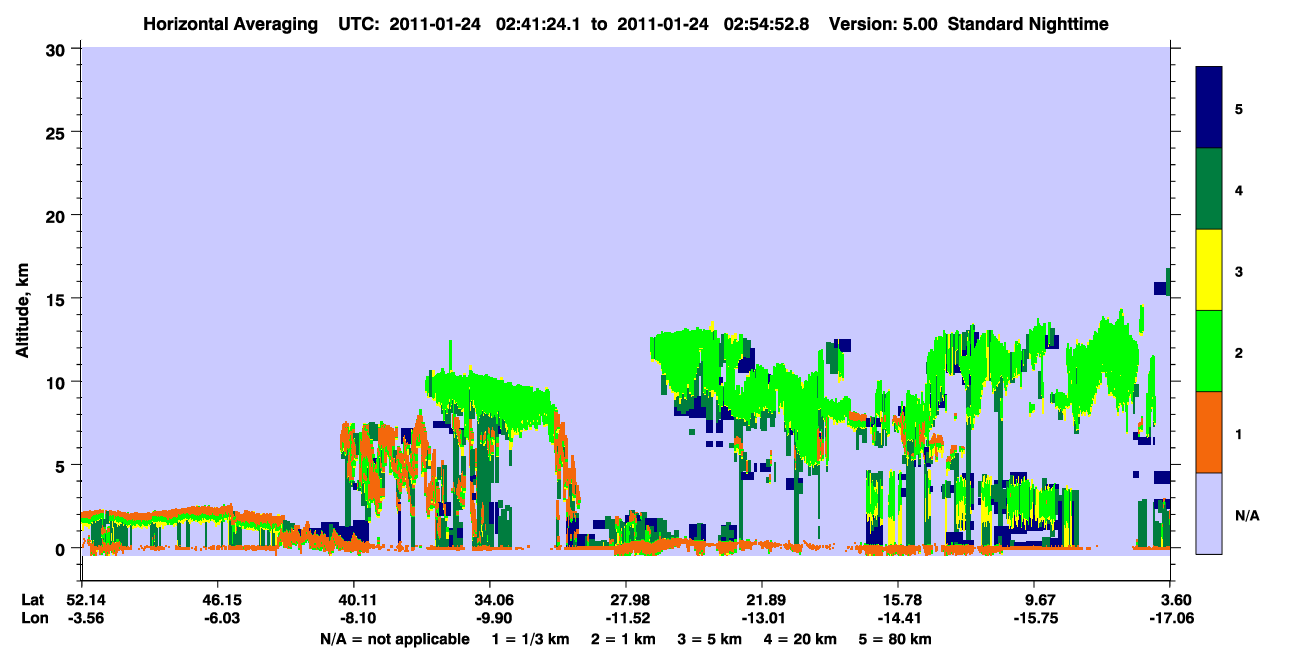
Task: Click the 'Altitude, km' axis label
Action: tap(22, 310)
